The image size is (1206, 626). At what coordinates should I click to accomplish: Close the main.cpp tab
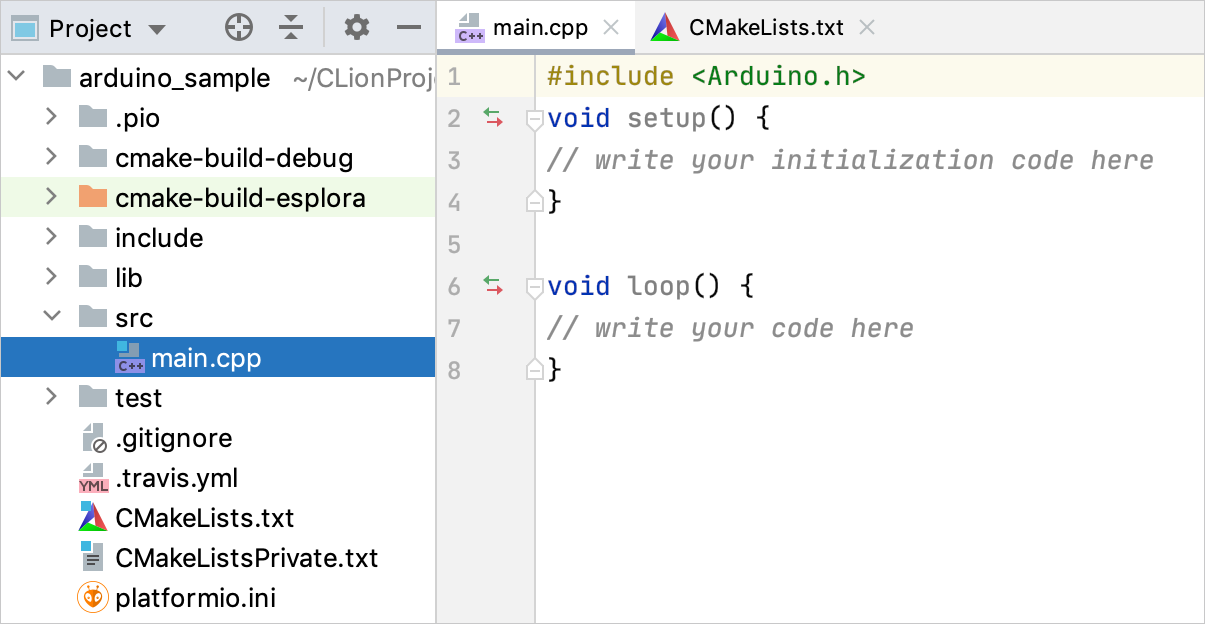pos(613,28)
